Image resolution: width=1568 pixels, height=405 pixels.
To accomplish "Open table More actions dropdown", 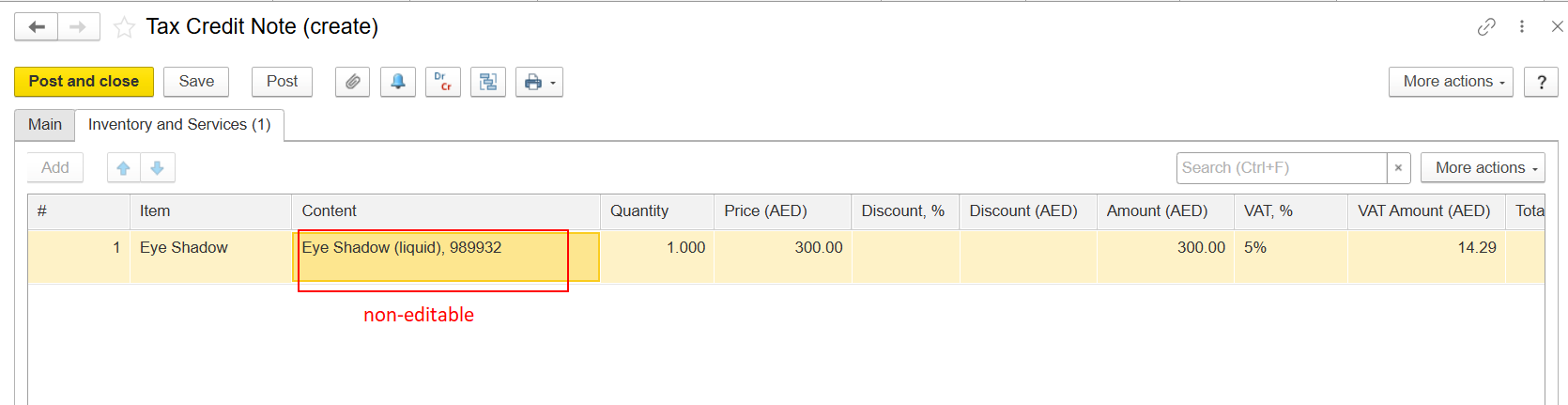I will (x=1483, y=168).
